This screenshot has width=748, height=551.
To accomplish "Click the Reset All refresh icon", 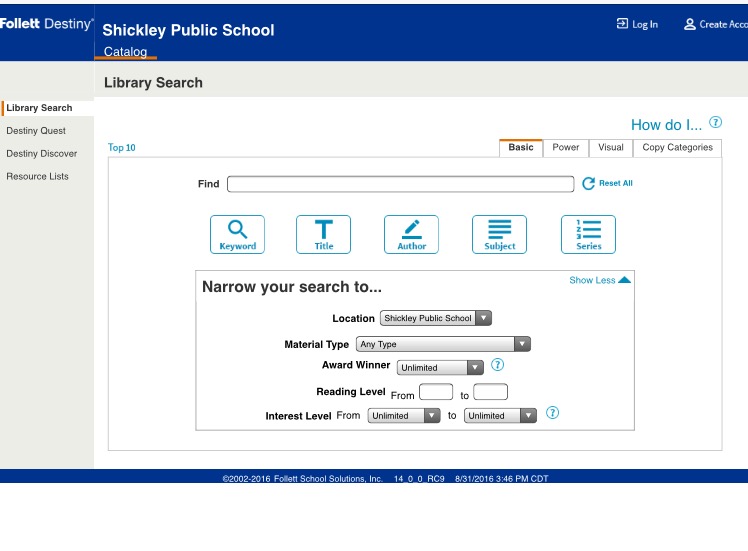I will click(589, 184).
